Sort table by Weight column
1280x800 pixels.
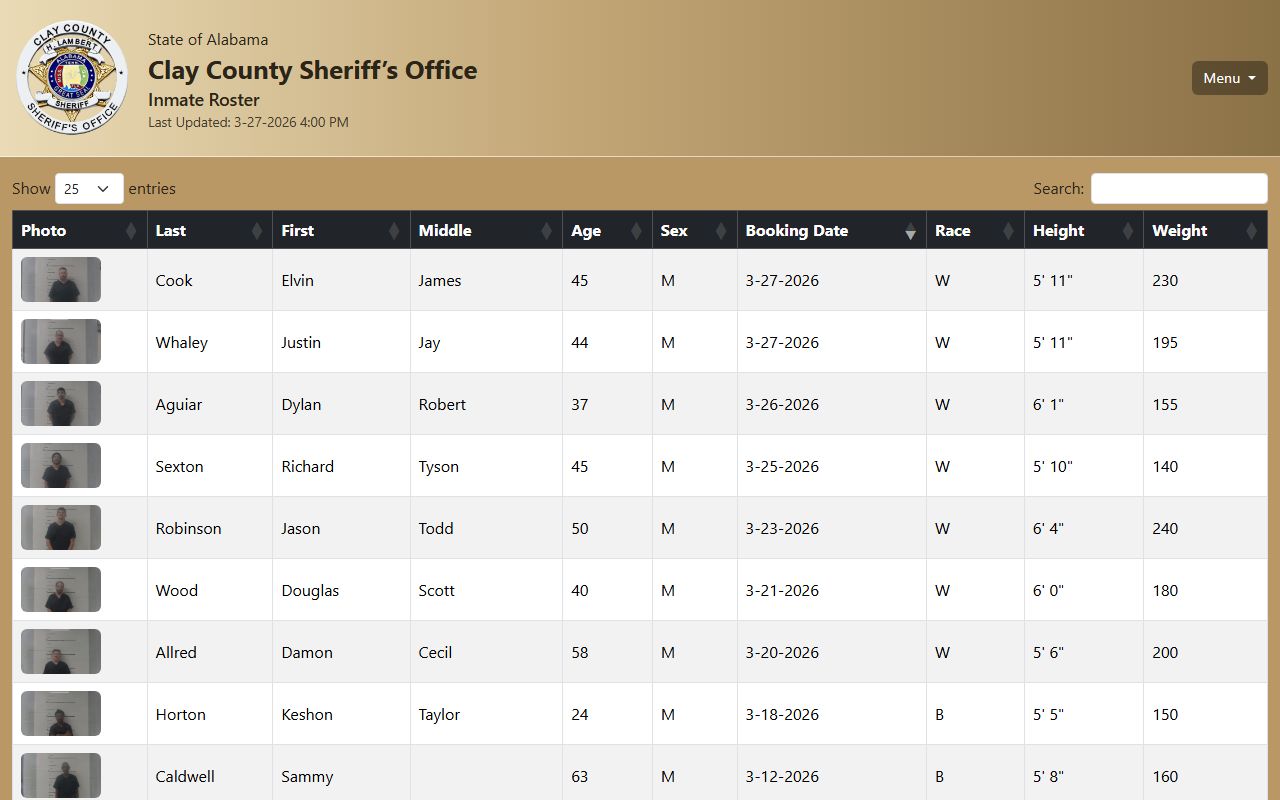(x=1205, y=230)
